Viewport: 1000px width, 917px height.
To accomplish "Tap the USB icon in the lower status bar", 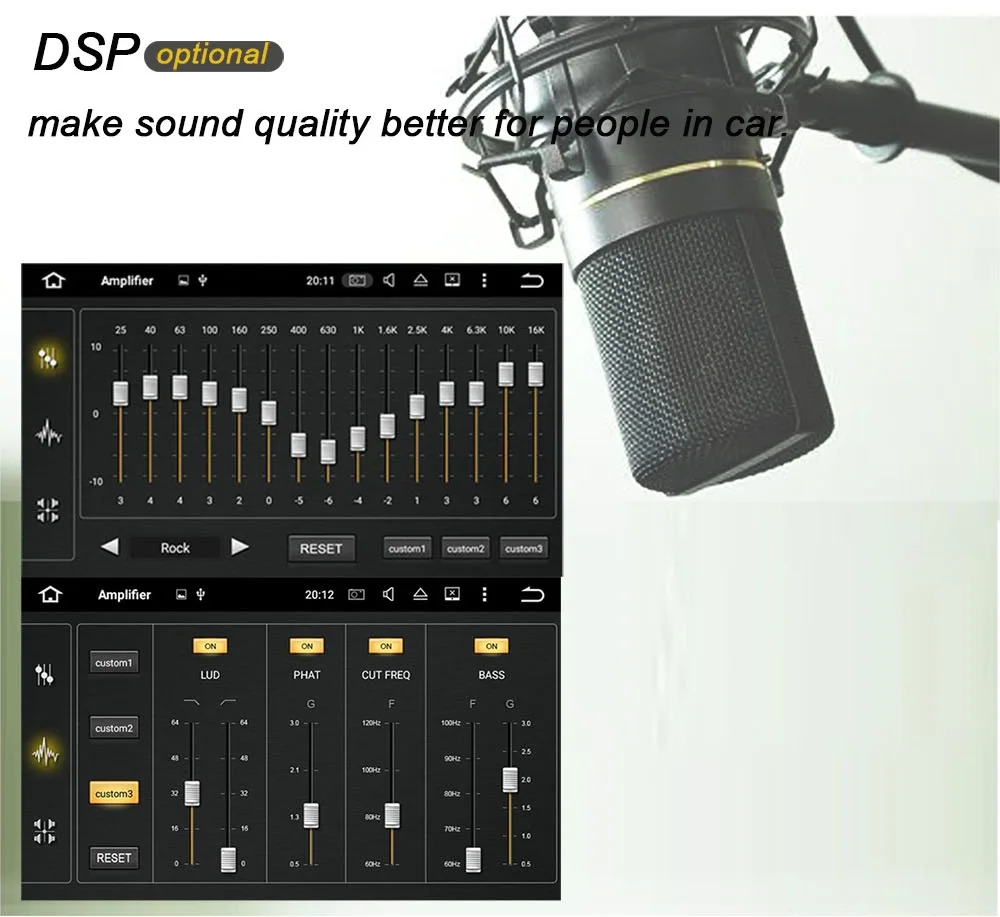I will click(201, 594).
